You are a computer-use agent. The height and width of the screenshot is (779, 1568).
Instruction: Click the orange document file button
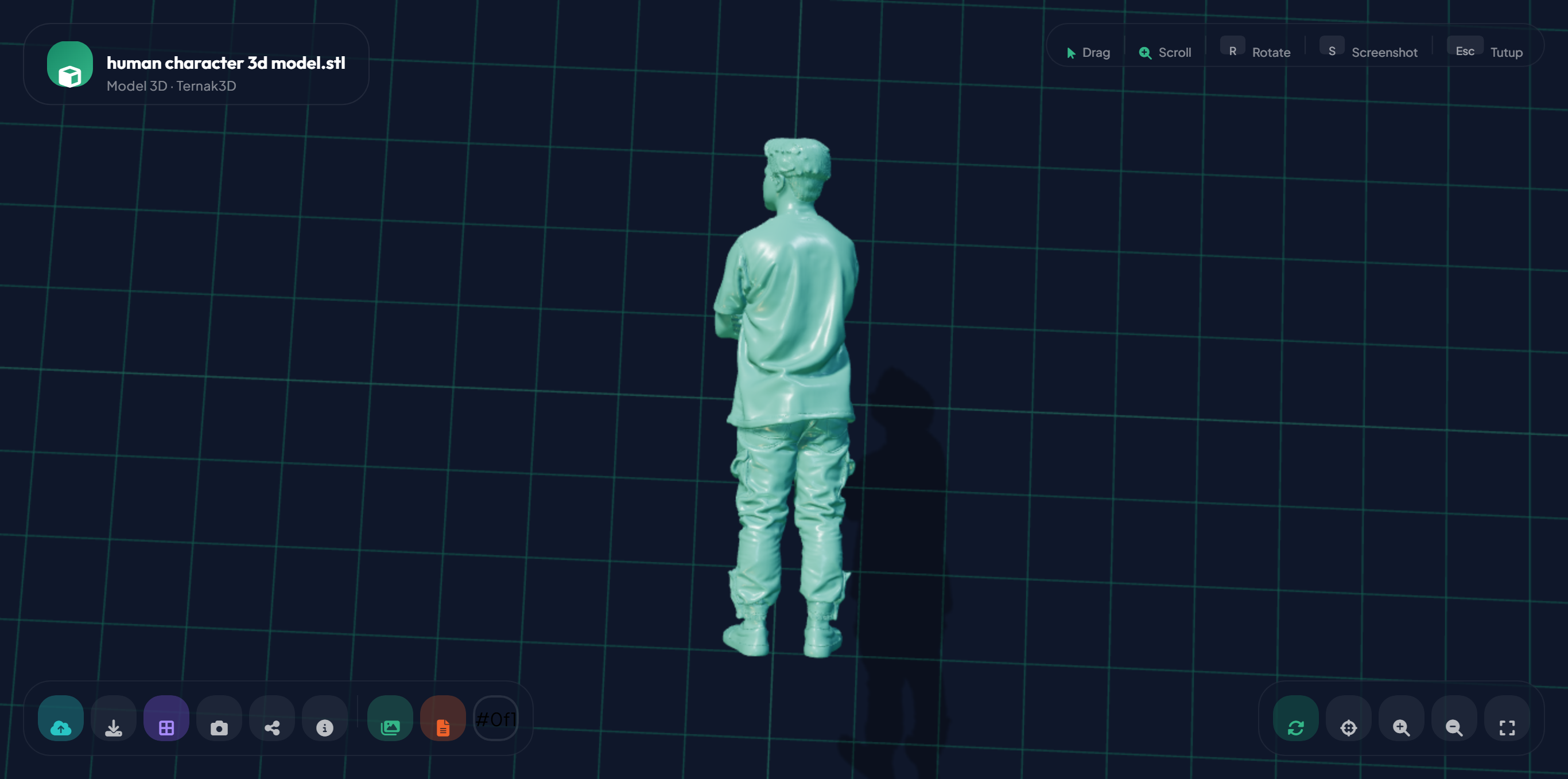coord(443,718)
